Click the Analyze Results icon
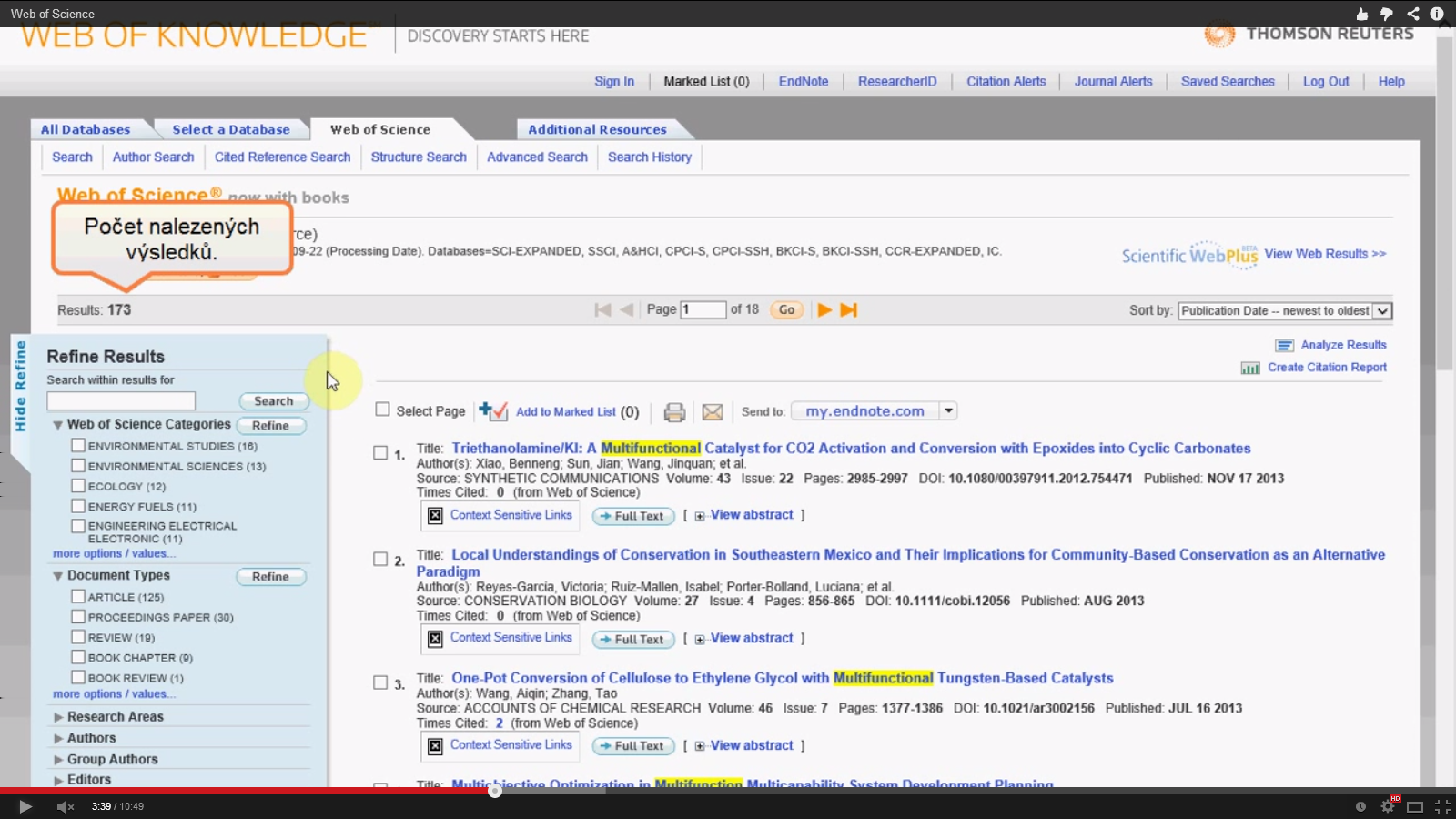 [x=1284, y=345]
